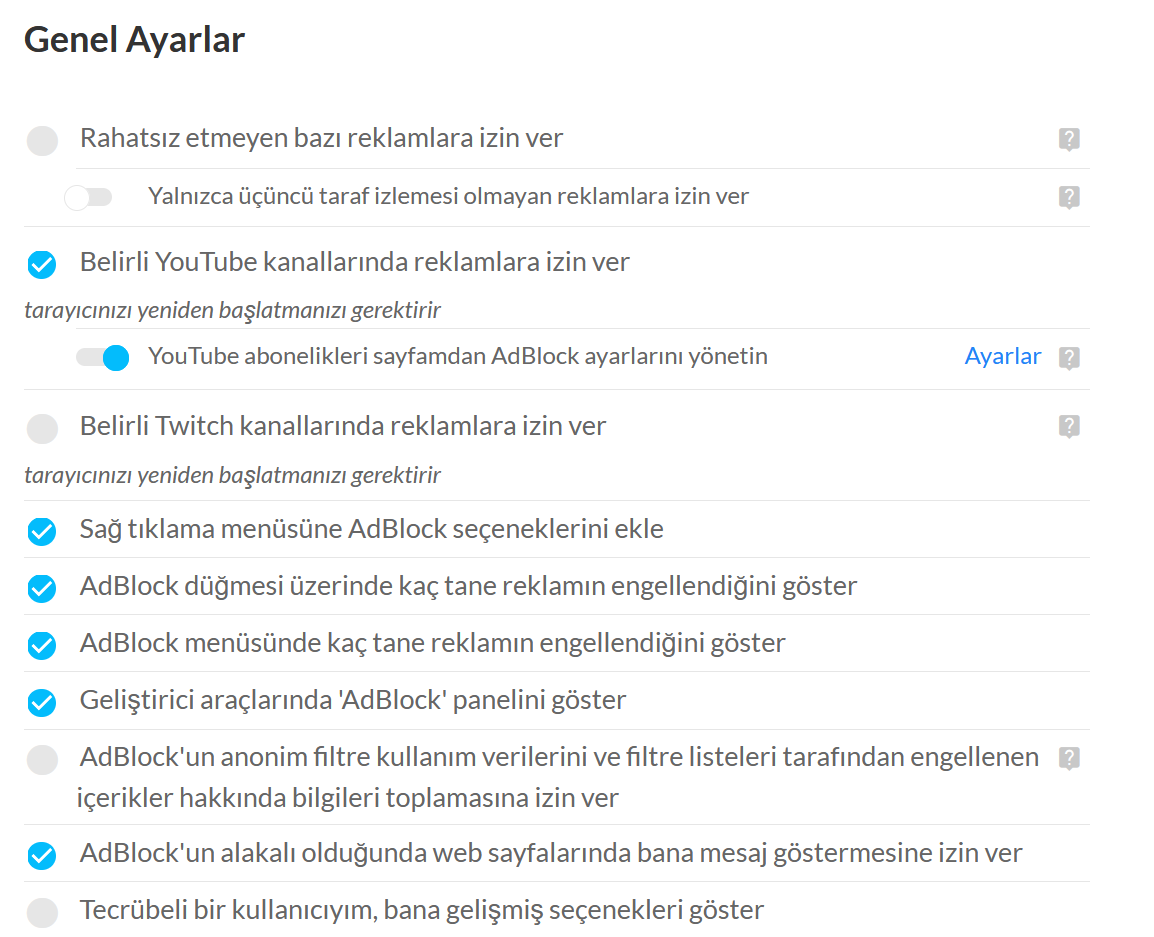Click help icon beside 'Yalnızca üçüncü taraf izlemesi' option
The height and width of the screenshot is (937, 1154).
[1069, 197]
